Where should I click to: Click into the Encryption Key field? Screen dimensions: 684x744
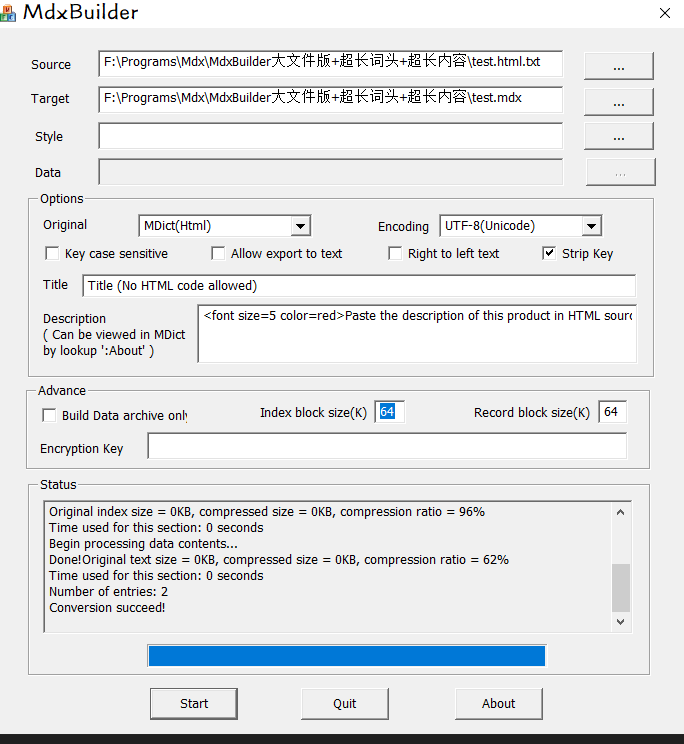tap(386, 446)
